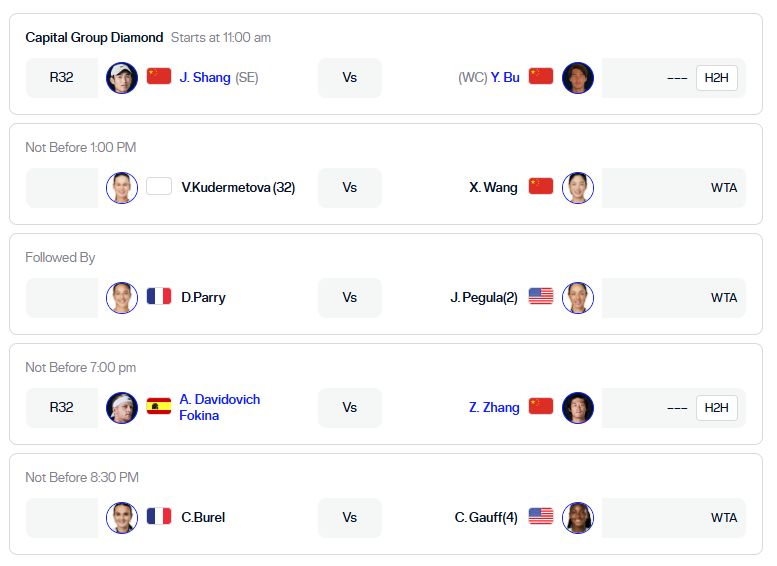Click C. Gauff's player photo
This screenshot has height=566, width=777.
tap(578, 518)
